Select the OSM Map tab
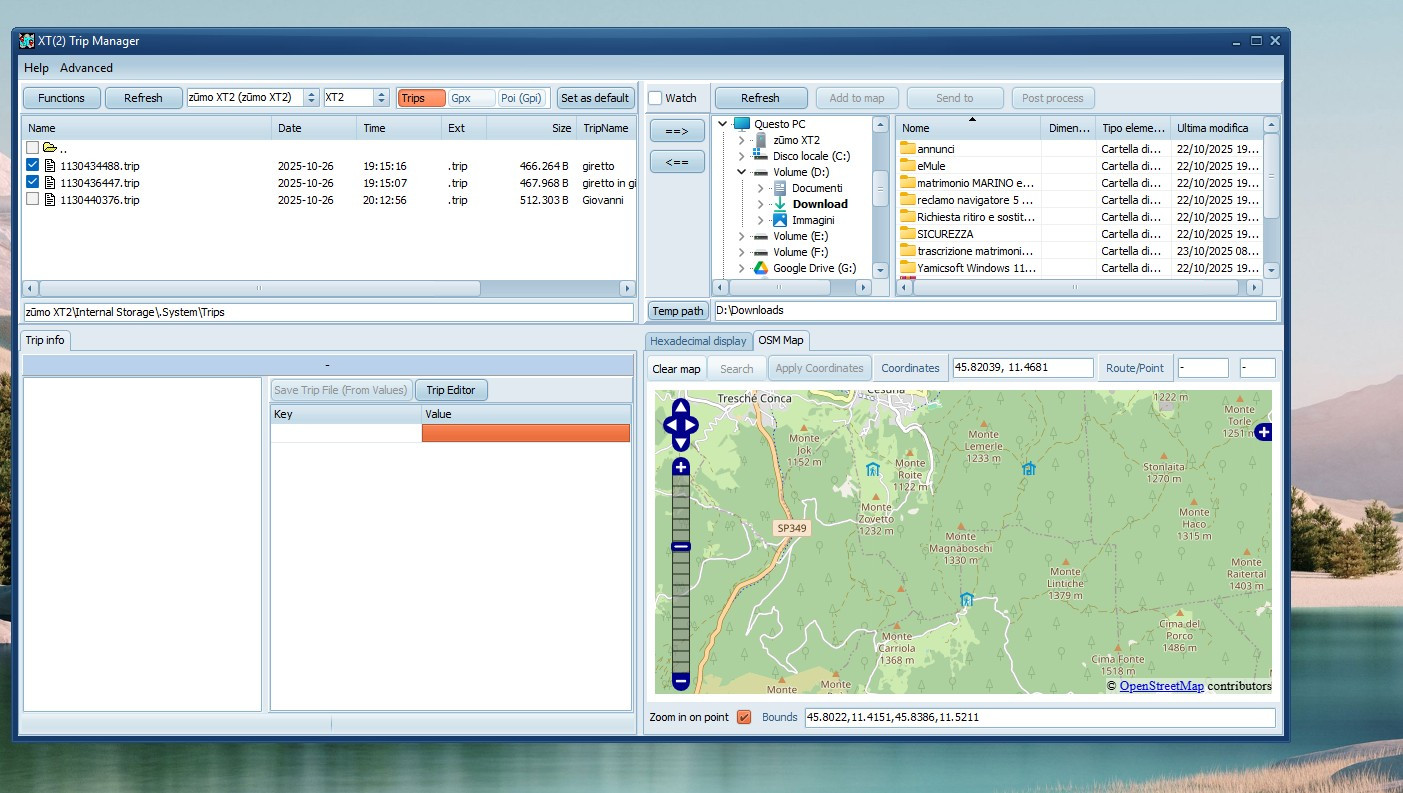The image size is (1403, 793). [x=781, y=340]
